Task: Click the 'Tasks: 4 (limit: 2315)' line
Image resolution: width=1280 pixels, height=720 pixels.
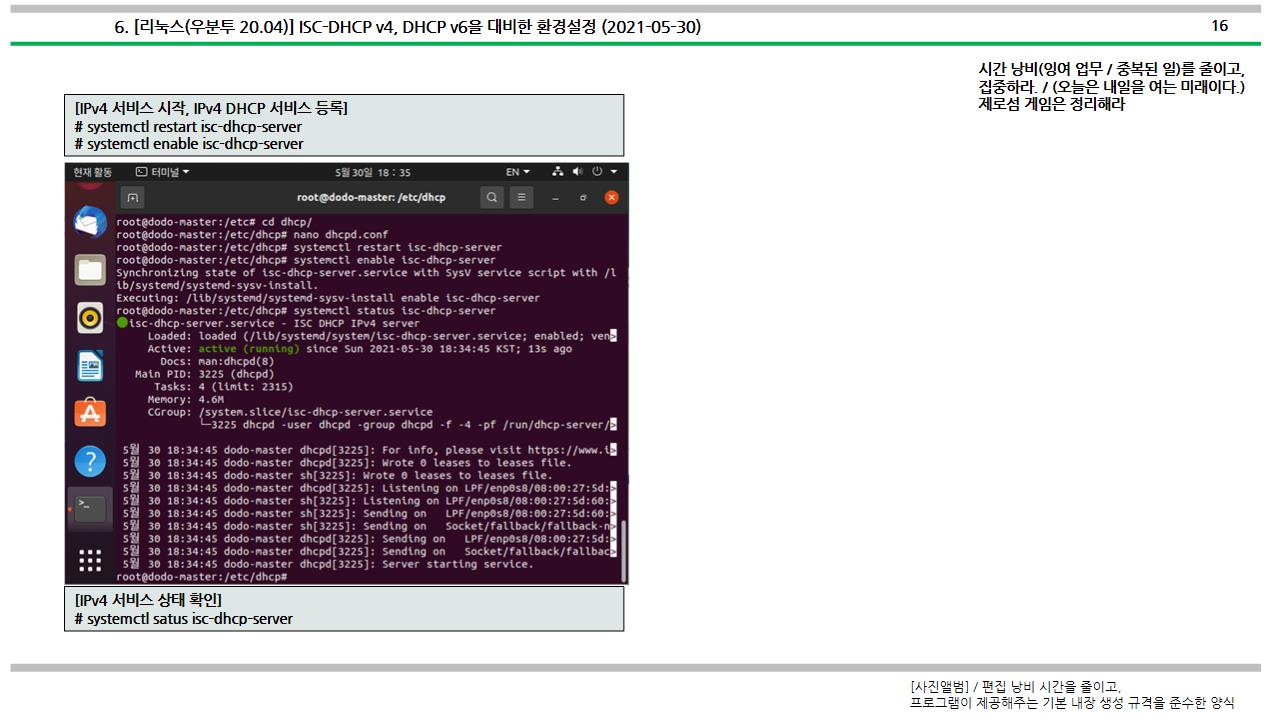Action: click(x=223, y=387)
